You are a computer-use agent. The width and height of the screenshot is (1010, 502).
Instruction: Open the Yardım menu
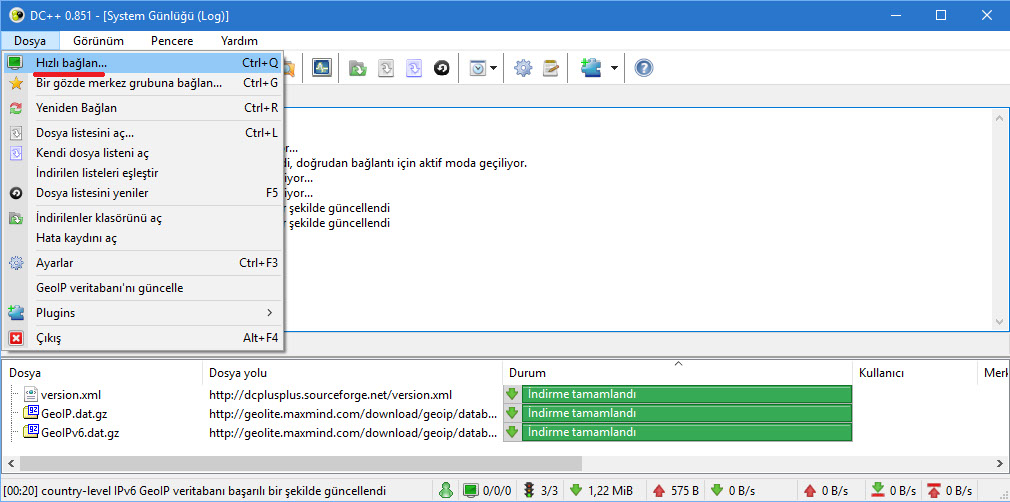[239, 41]
